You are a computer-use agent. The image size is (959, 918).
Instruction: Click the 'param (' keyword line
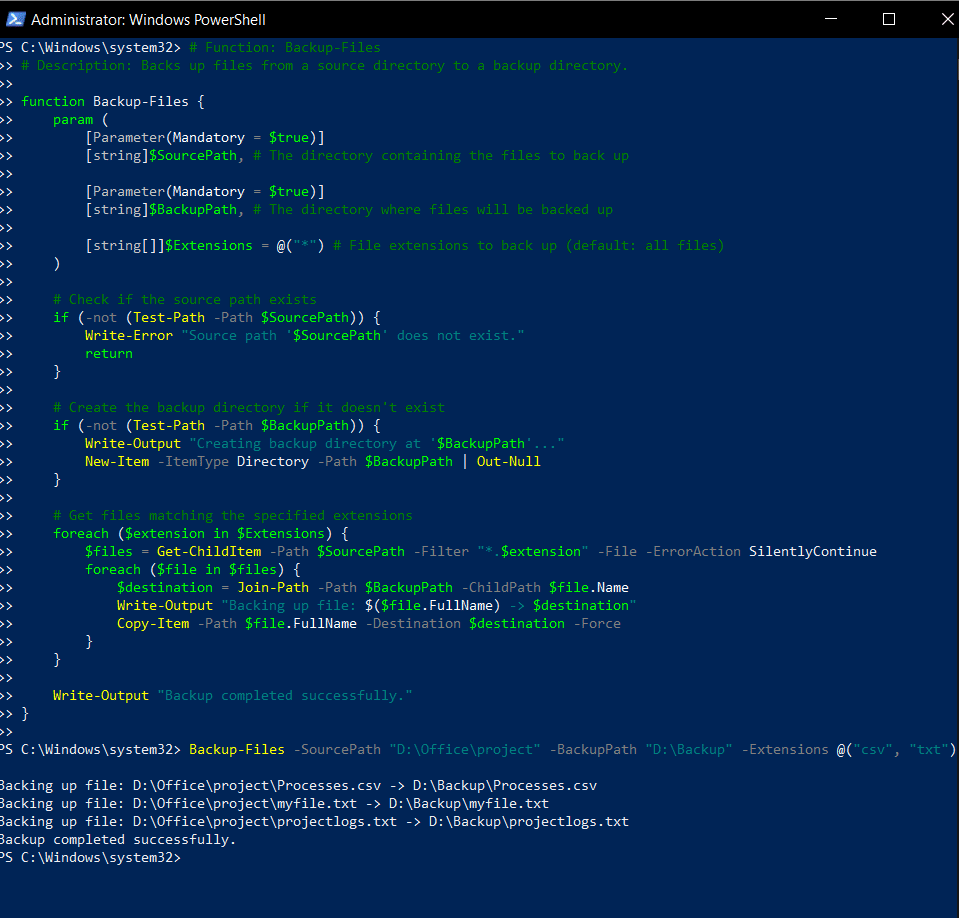[81, 119]
